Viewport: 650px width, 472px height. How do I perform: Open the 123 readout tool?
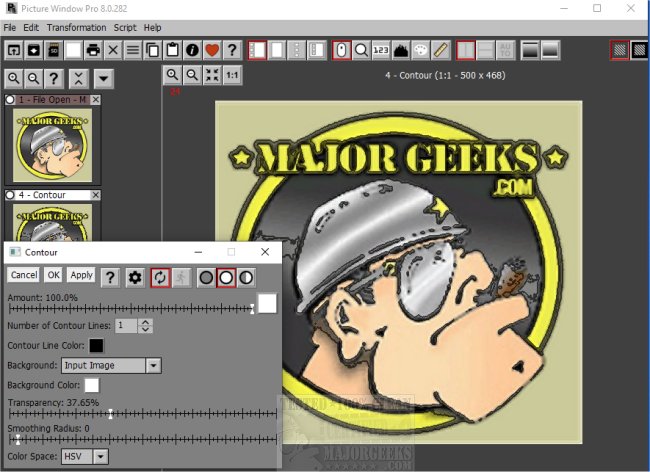[x=381, y=51]
